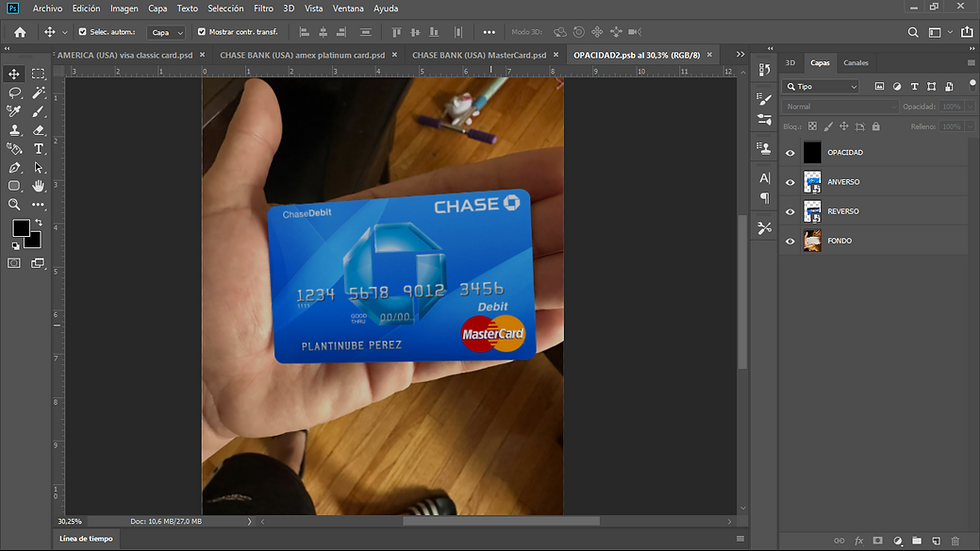980x551 pixels.
Task: Toggle layer filtering on/off switch
Action: 972,85
